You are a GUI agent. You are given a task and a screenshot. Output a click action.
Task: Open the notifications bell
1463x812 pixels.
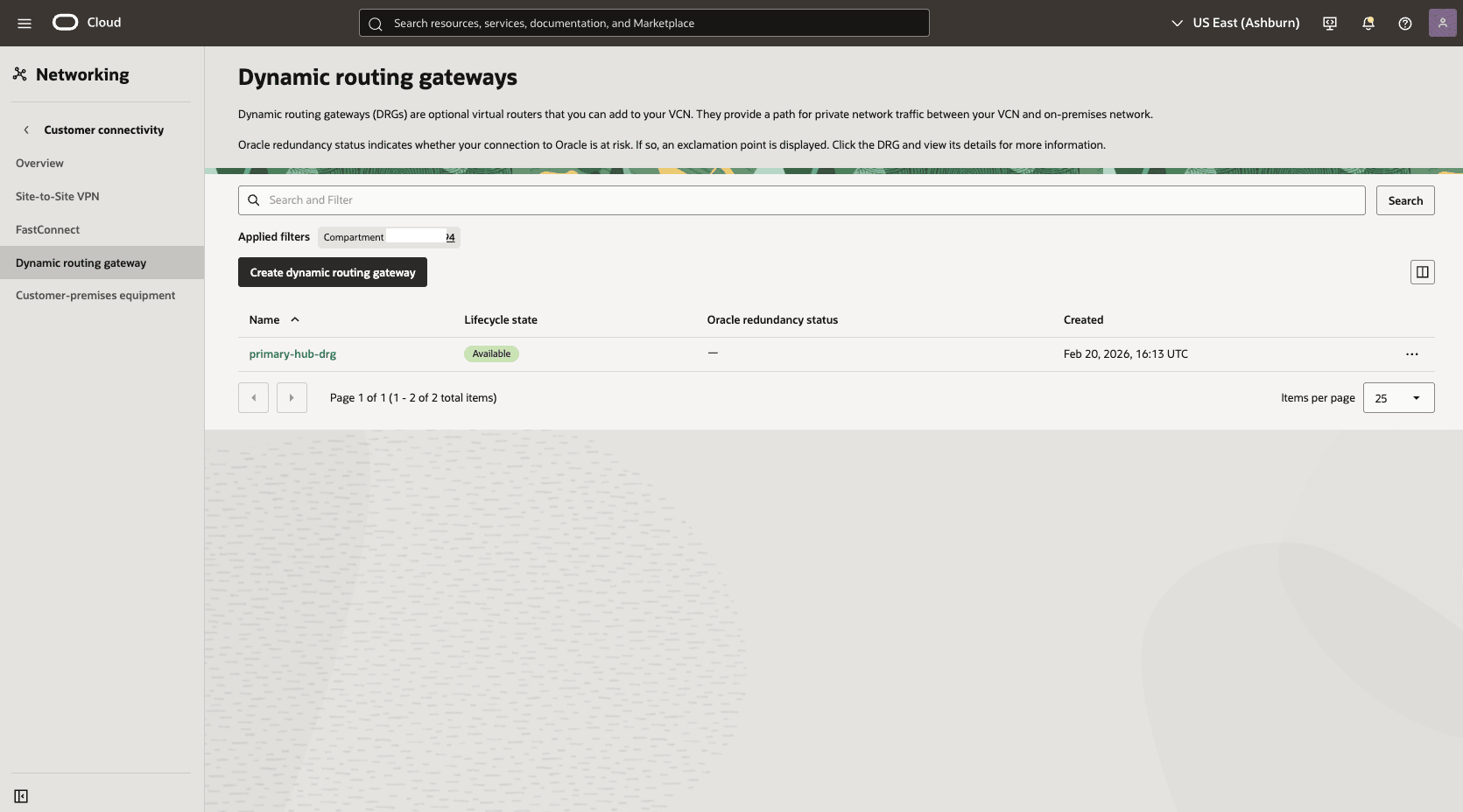[x=1368, y=23]
